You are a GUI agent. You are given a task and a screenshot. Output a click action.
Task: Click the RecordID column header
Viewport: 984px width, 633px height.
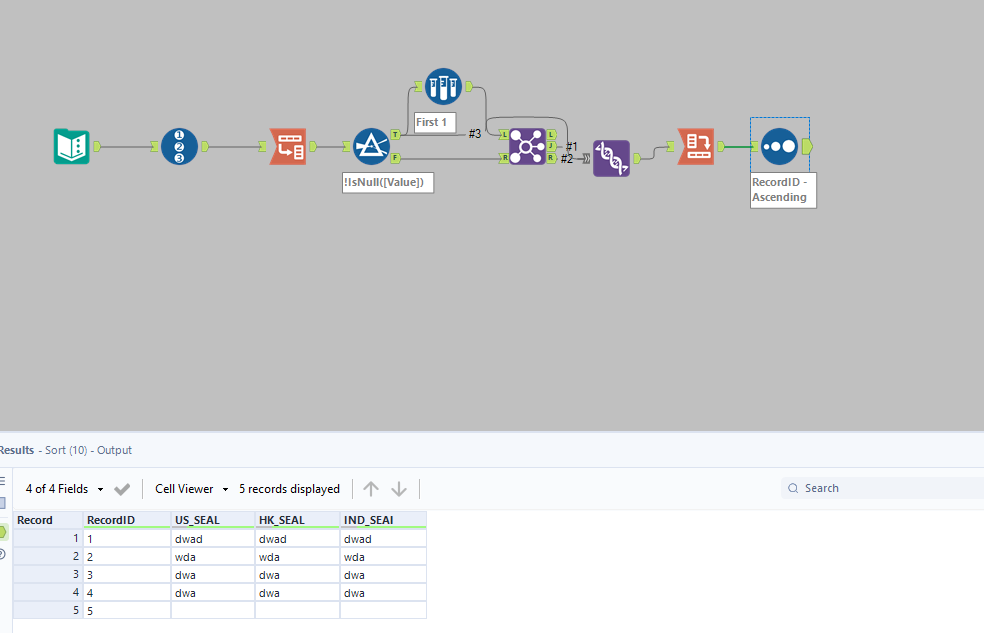pyautogui.click(x=127, y=520)
